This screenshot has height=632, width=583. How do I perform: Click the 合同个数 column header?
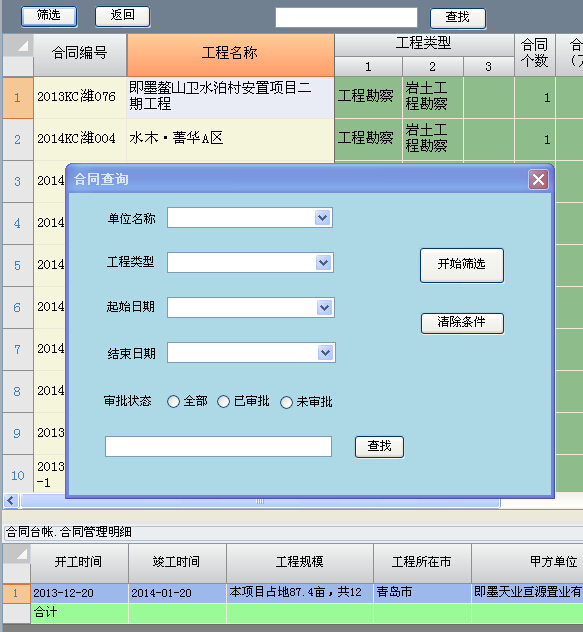535,55
